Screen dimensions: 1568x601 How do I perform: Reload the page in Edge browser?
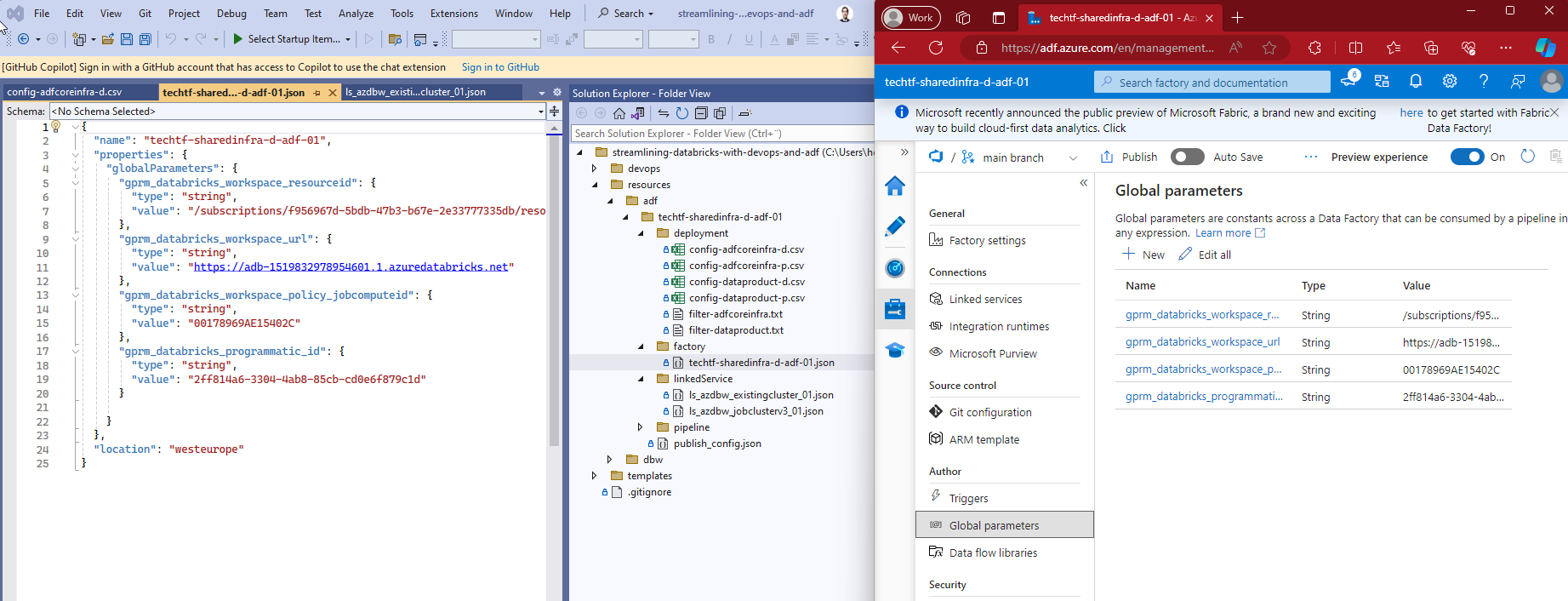tap(936, 48)
